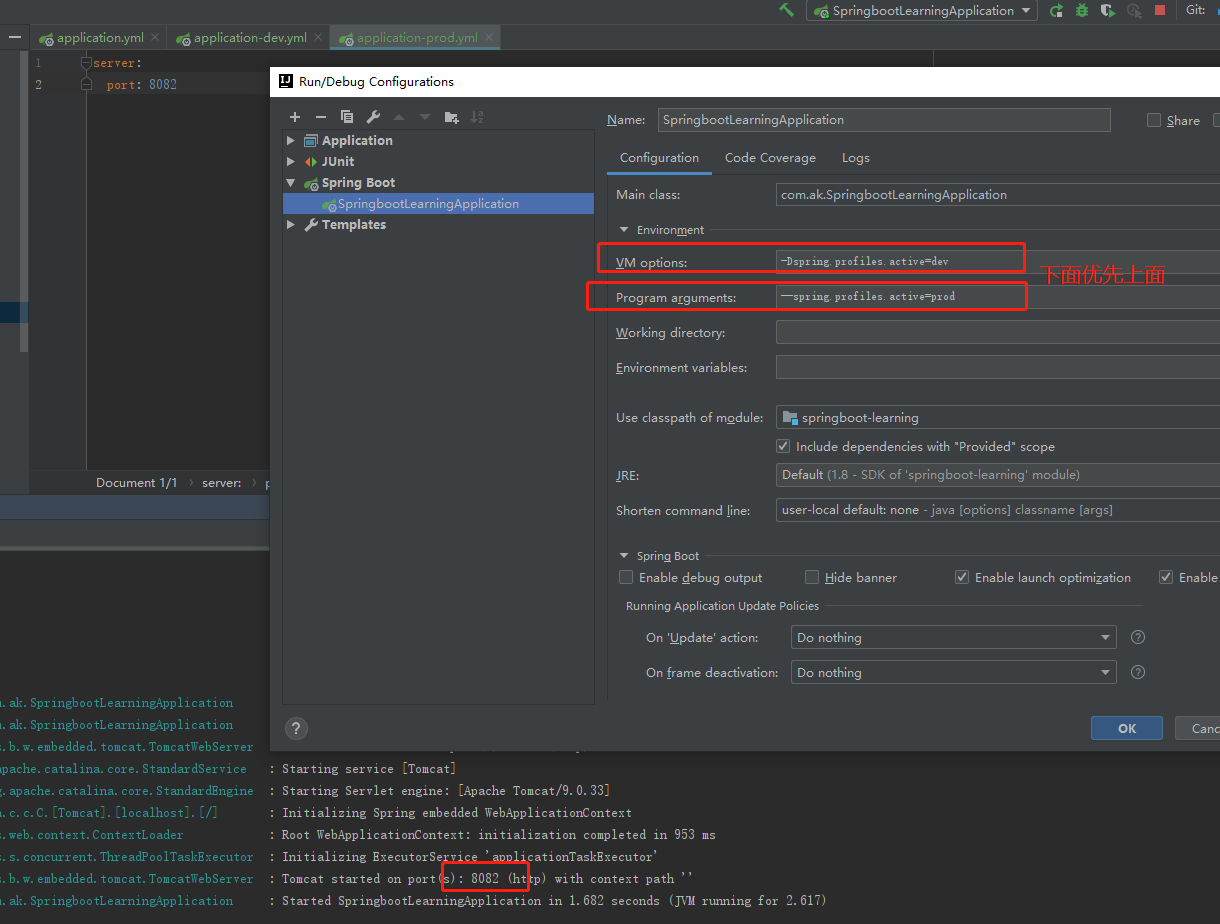1220x924 pixels.
Task: Click the Working directory field
Action: [x=998, y=332]
